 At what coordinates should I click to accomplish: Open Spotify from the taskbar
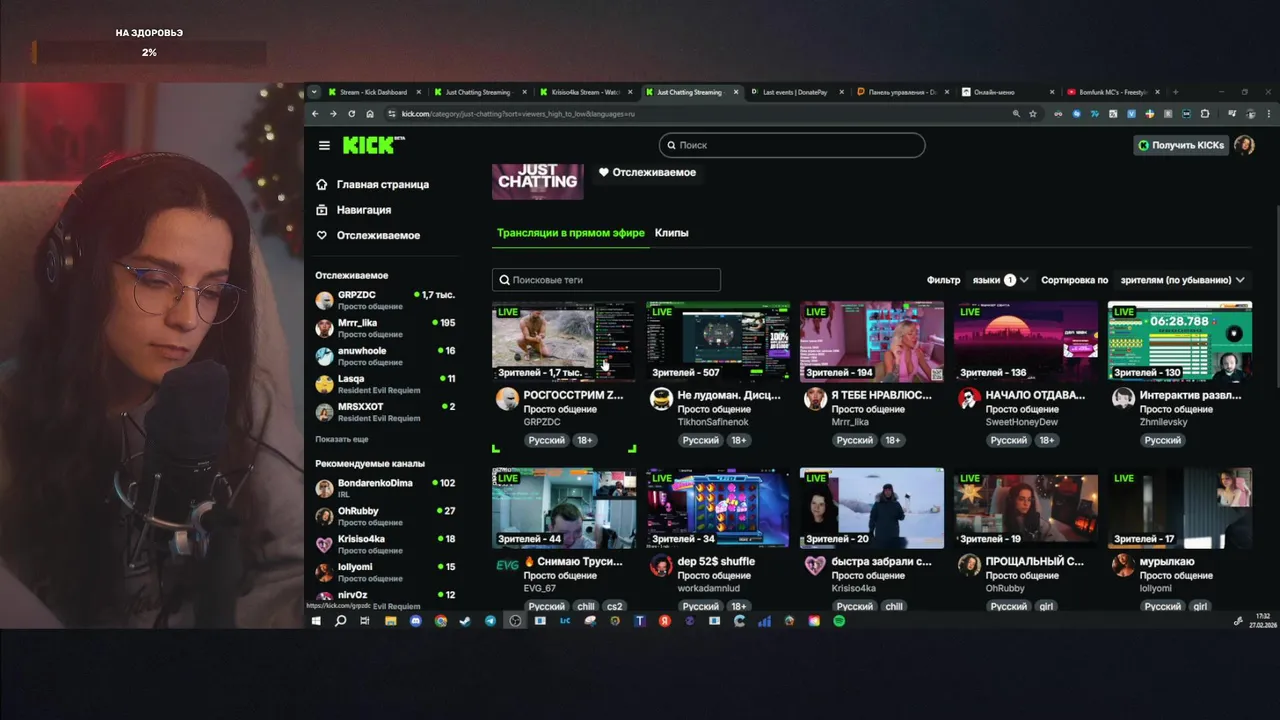(839, 621)
